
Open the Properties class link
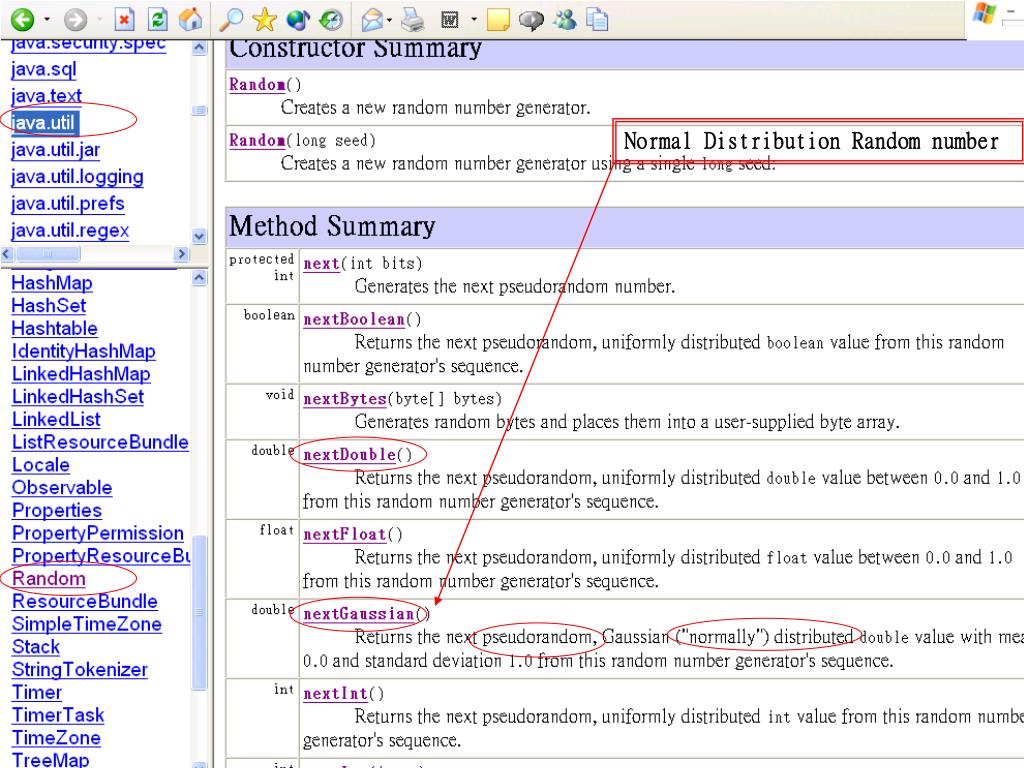point(57,511)
